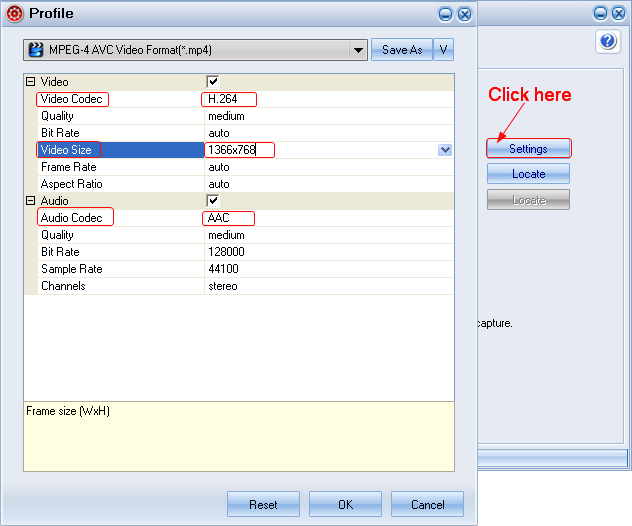
Task: Select the video Quality medium value
Action: pos(226,116)
